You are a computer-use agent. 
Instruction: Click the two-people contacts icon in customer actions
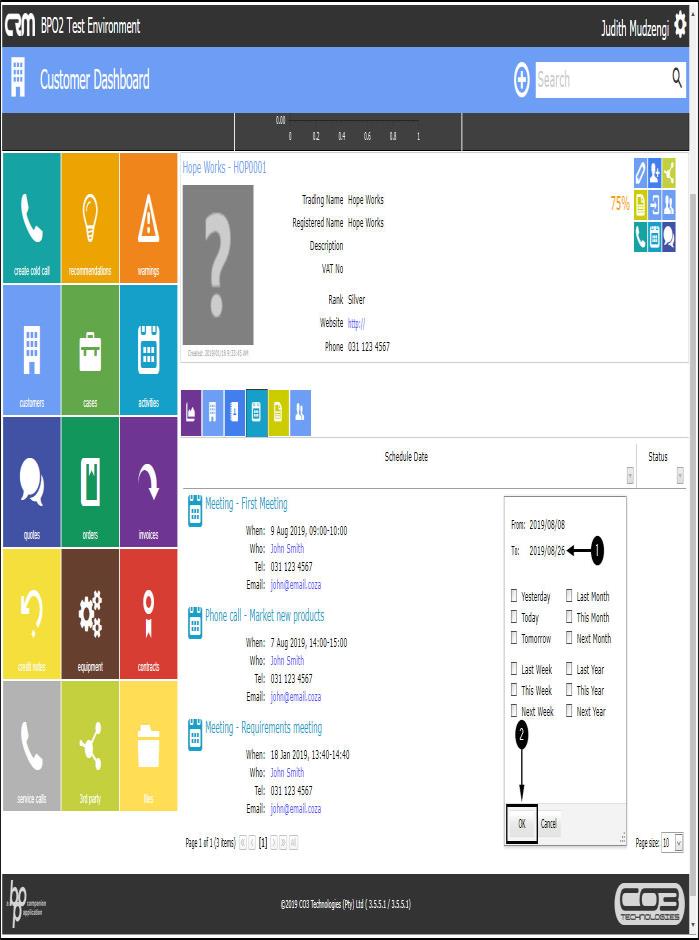point(669,206)
